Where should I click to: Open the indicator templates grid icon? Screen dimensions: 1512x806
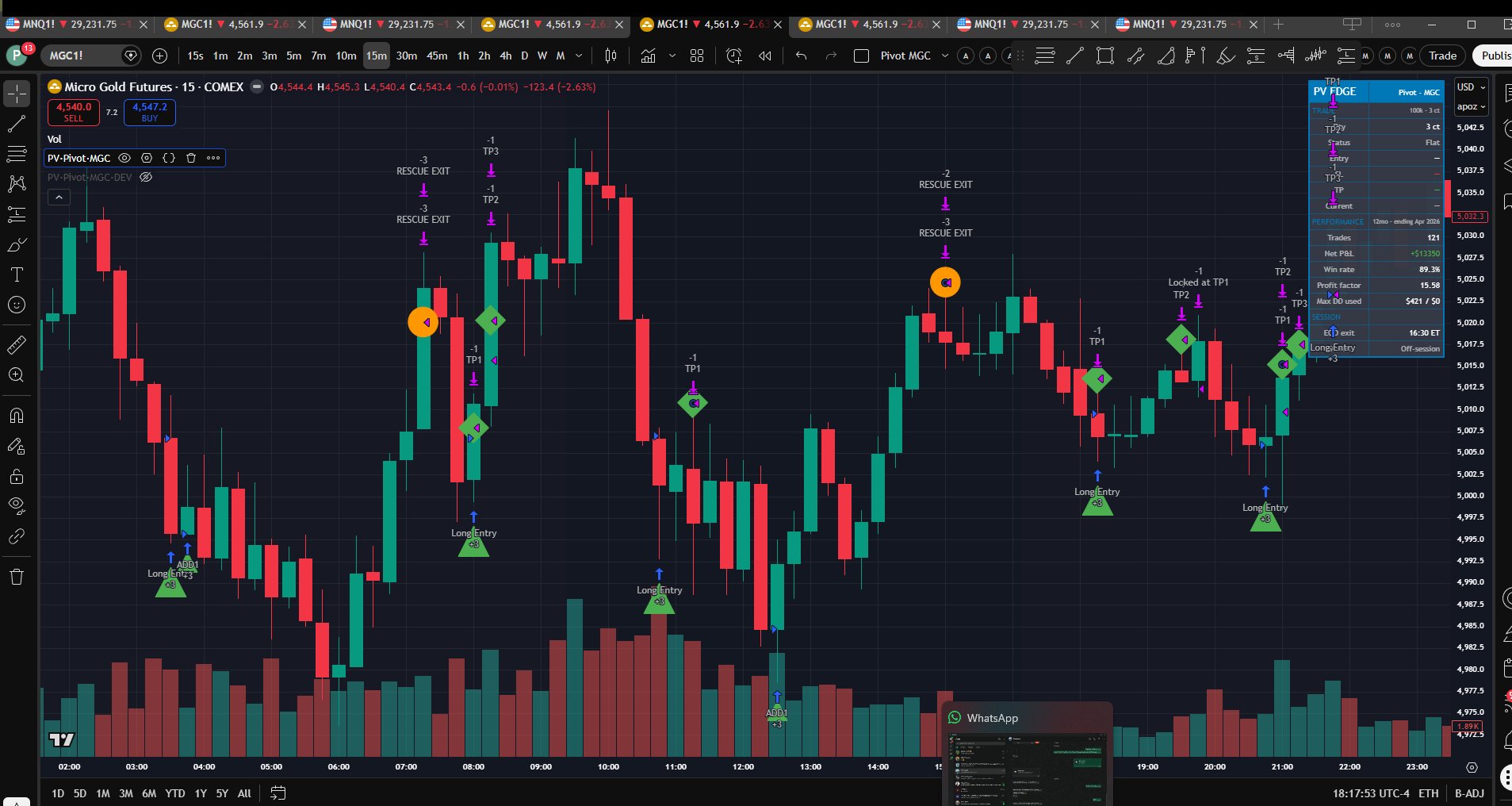[697, 56]
